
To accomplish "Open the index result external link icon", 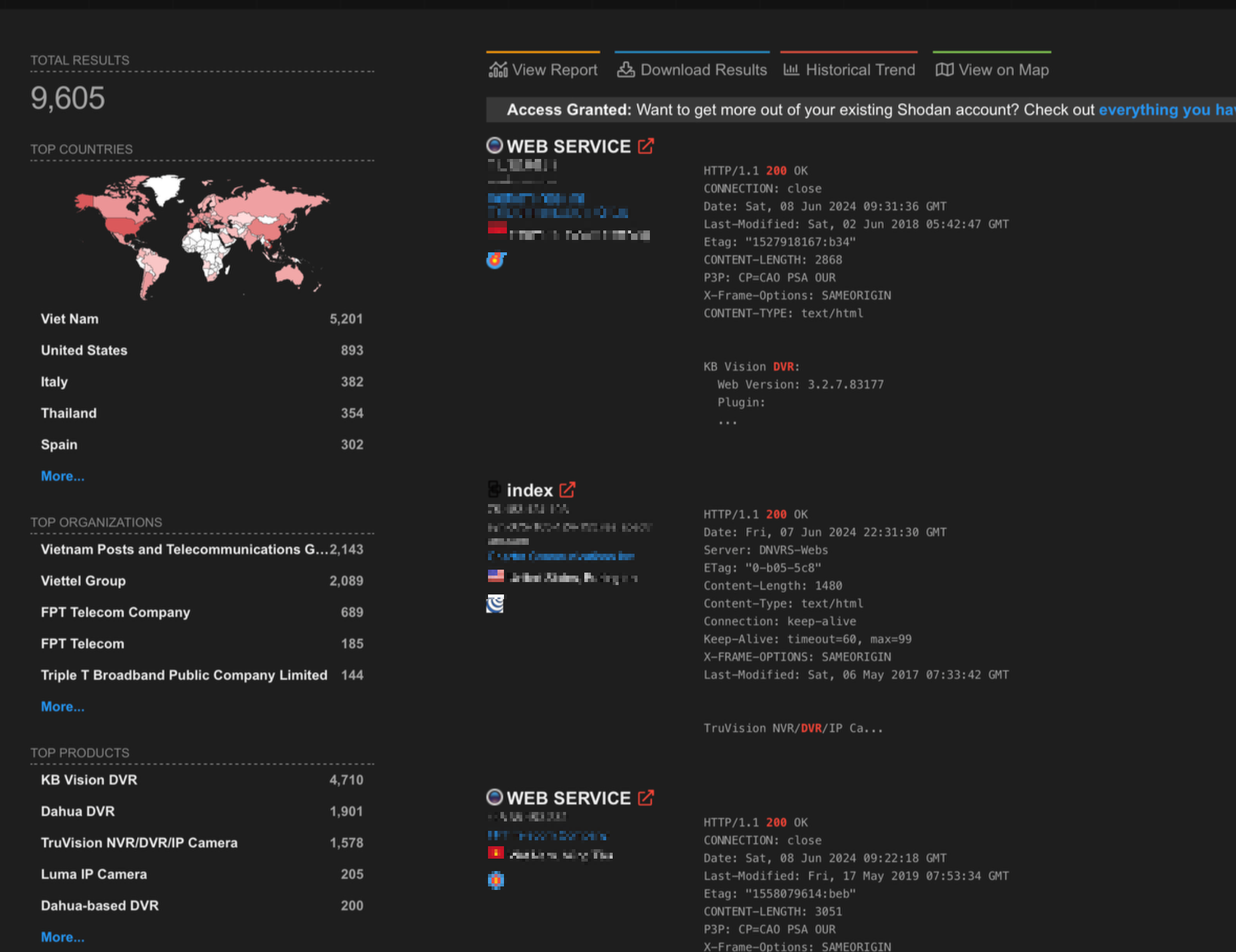I will tap(567, 490).
